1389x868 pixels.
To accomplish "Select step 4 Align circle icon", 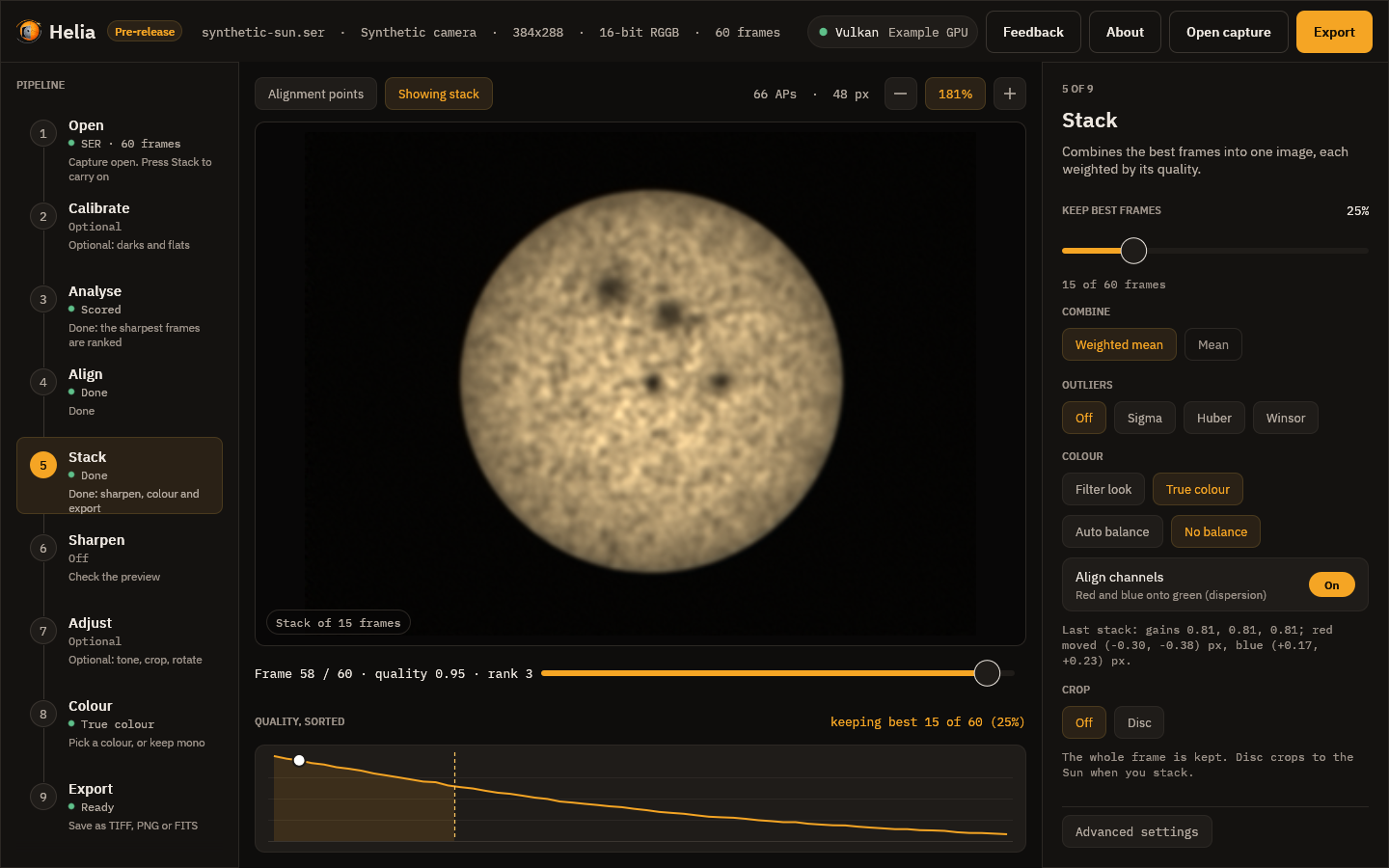I will coord(42,382).
